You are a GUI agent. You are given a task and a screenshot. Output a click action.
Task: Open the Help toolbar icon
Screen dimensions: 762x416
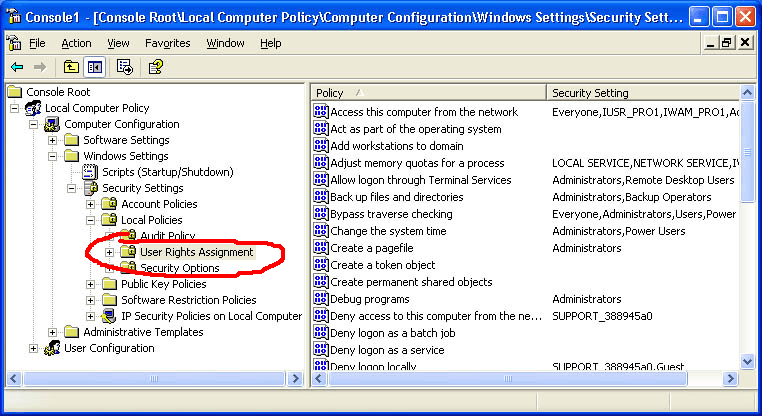[x=156, y=67]
